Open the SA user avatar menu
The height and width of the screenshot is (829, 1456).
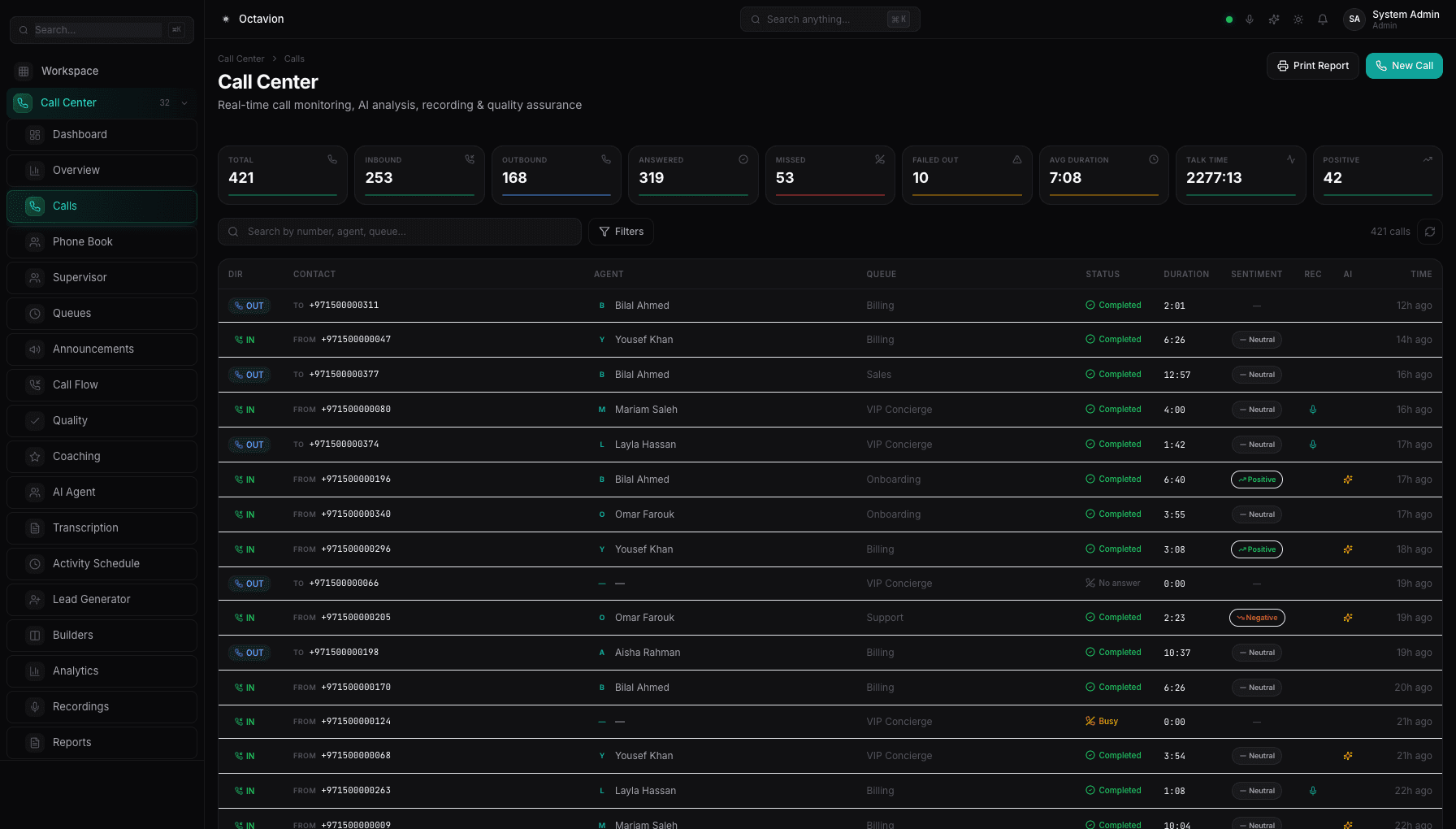[1354, 20]
